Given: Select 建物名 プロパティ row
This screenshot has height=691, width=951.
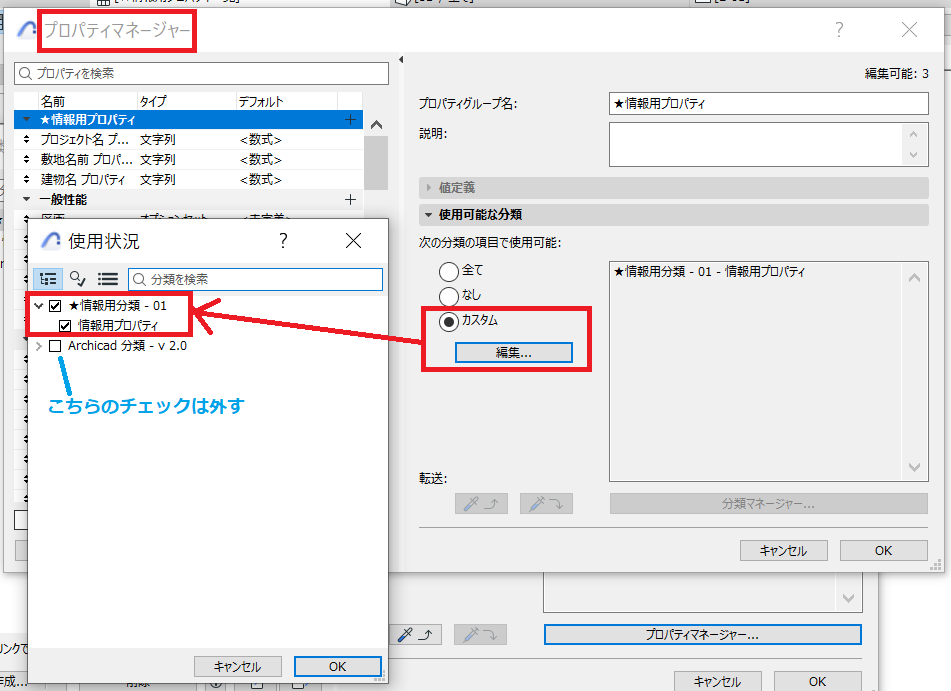Looking at the screenshot, I should [x=189, y=180].
